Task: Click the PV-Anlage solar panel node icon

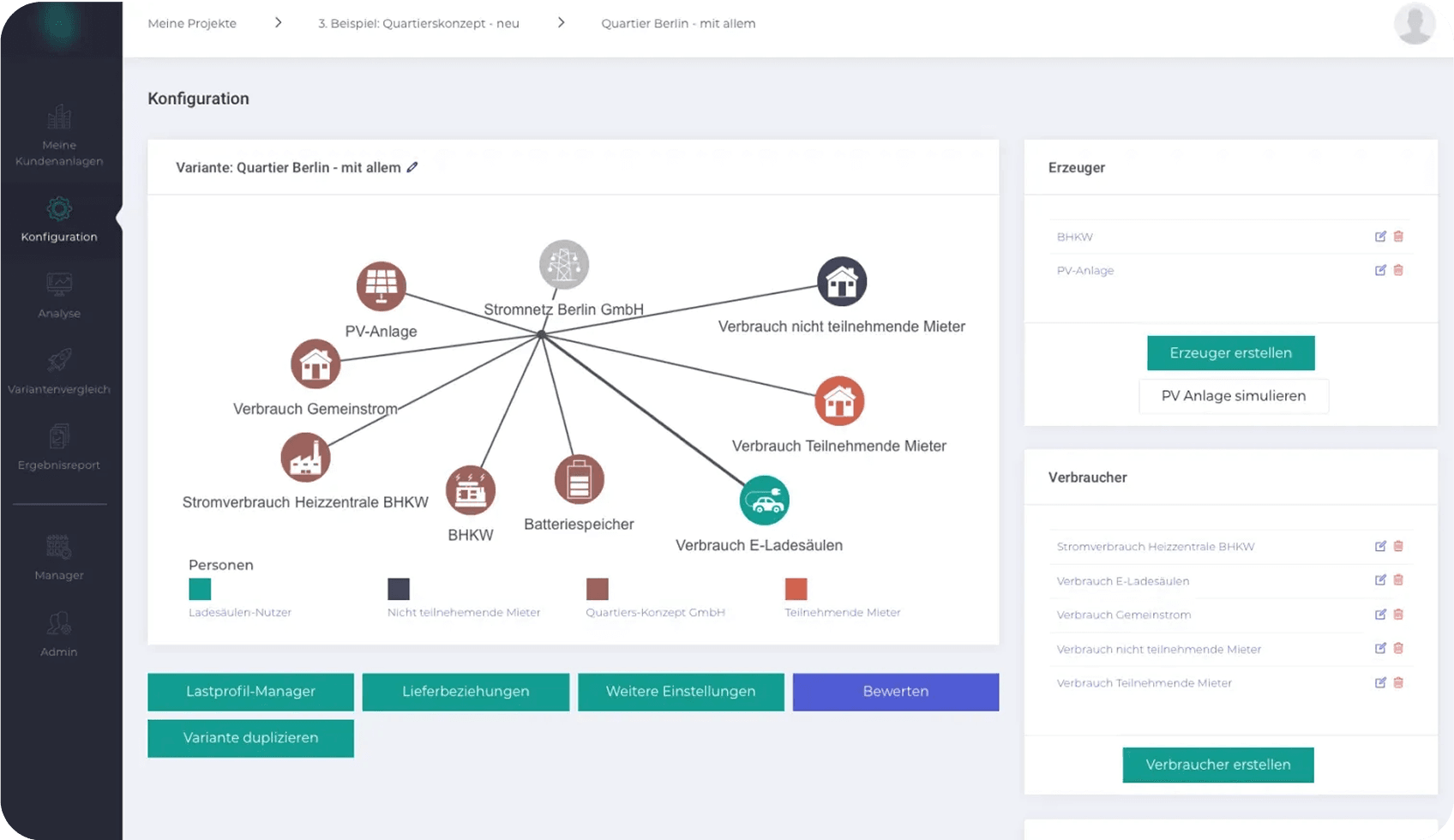Action: (x=381, y=286)
